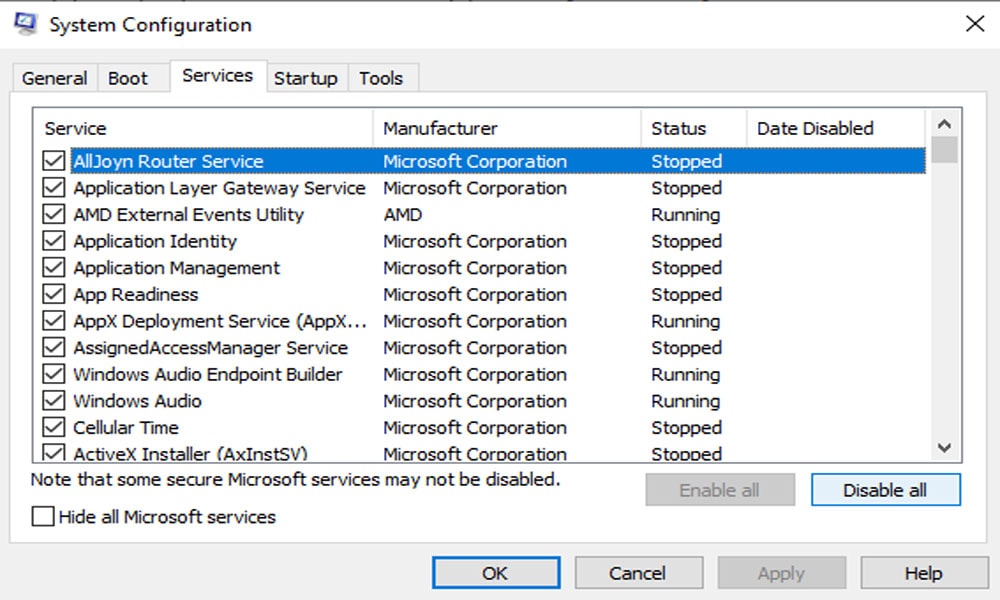The image size is (1000, 600).
Task: Click Stopped status of Cellular Time
Action: pos(686,428)
